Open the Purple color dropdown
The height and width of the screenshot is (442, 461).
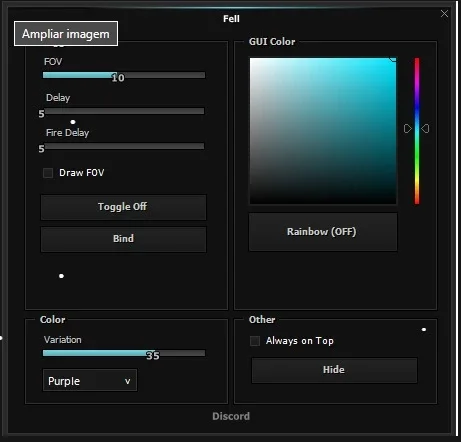pos(90,380)
